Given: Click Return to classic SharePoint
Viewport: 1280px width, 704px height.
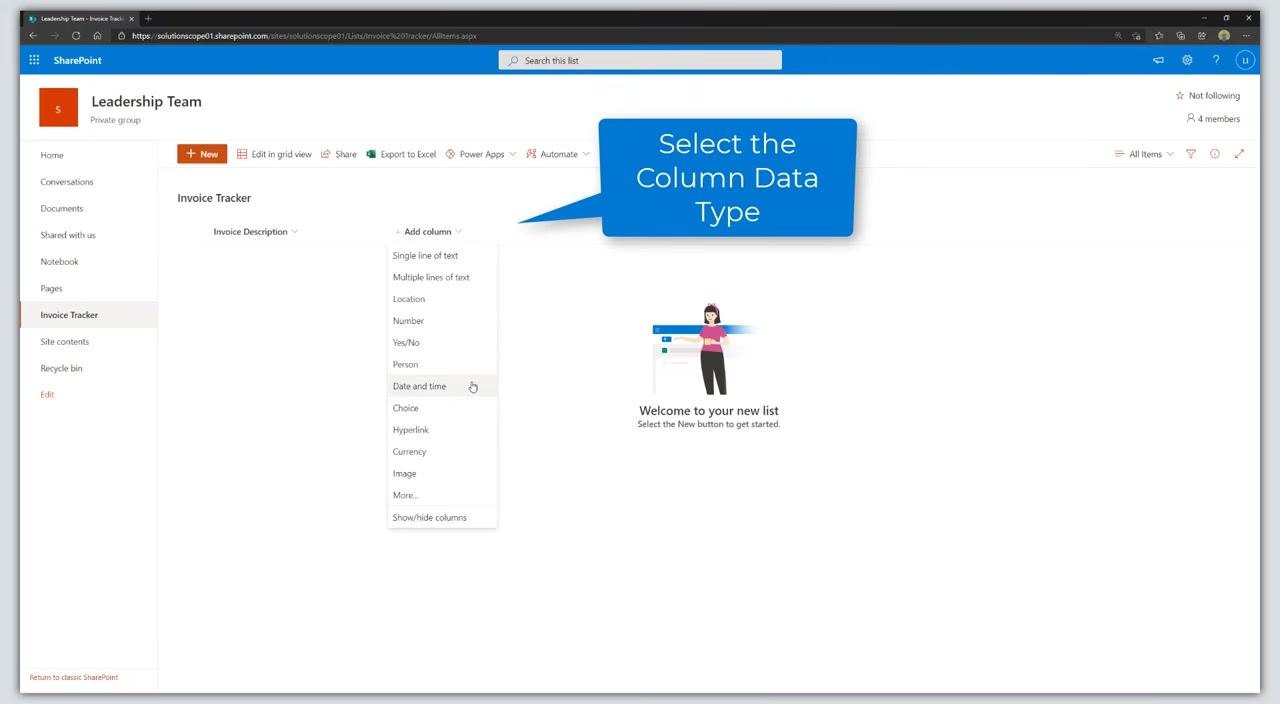Looking at the screenshot, I should tap(74, 678).
